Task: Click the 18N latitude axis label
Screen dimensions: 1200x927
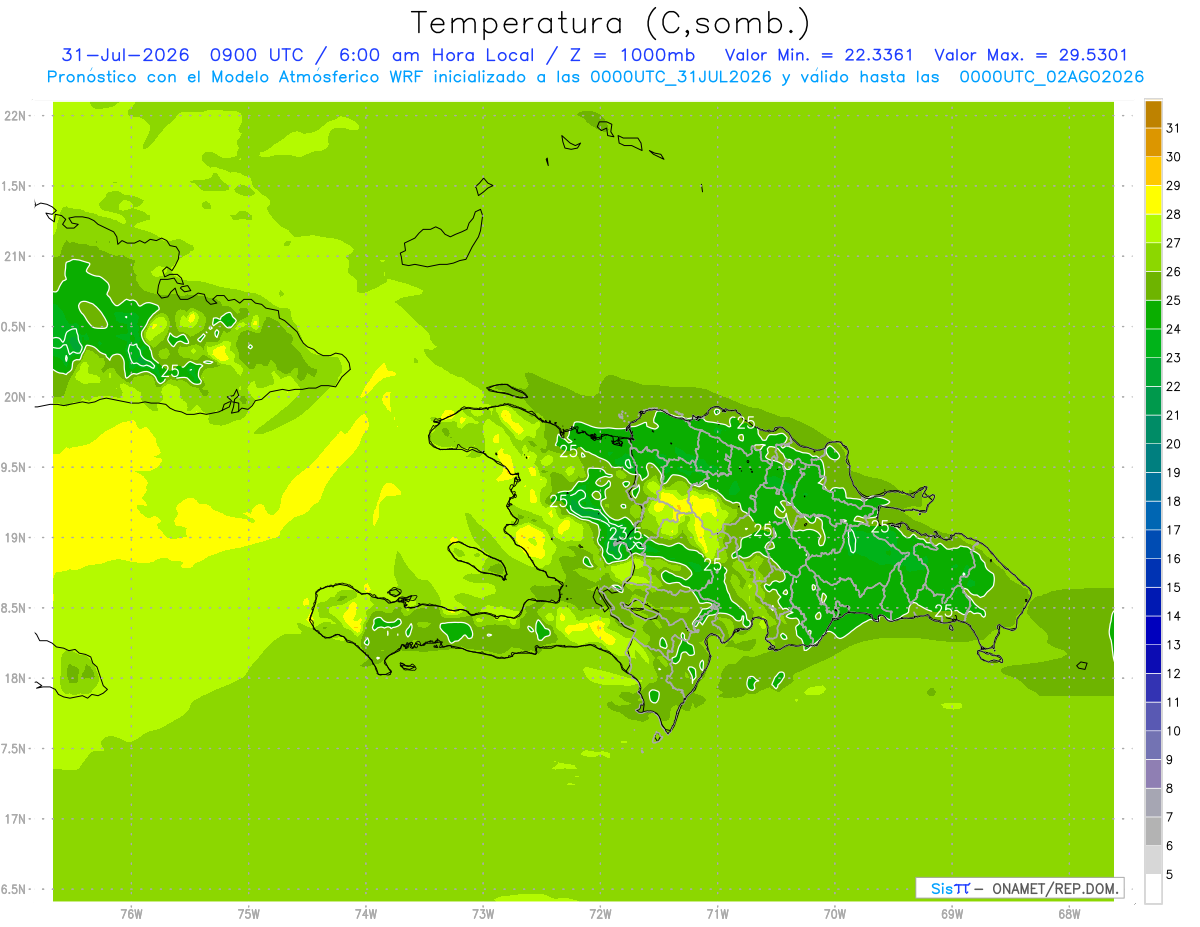Action: [x=15, y=678]
